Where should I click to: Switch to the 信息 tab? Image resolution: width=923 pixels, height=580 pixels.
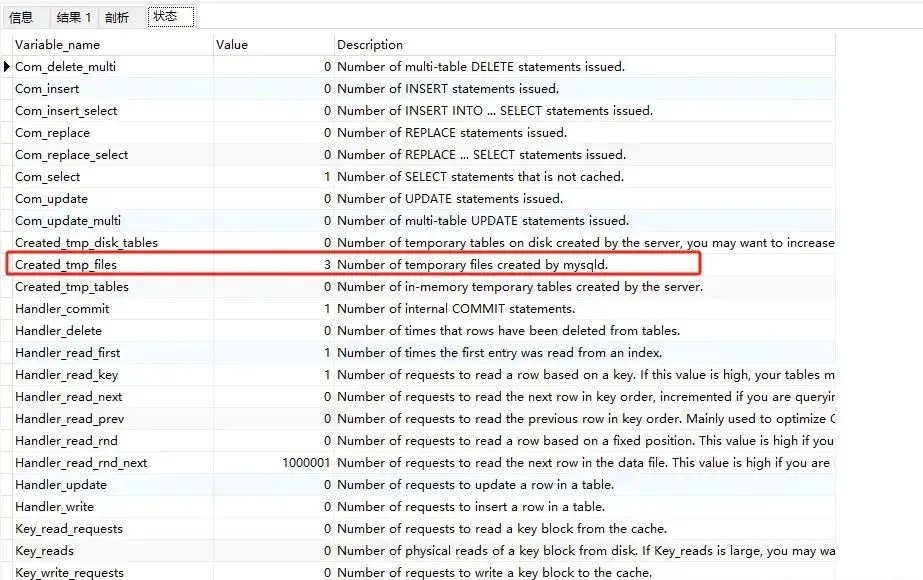(x=21, y=17)
